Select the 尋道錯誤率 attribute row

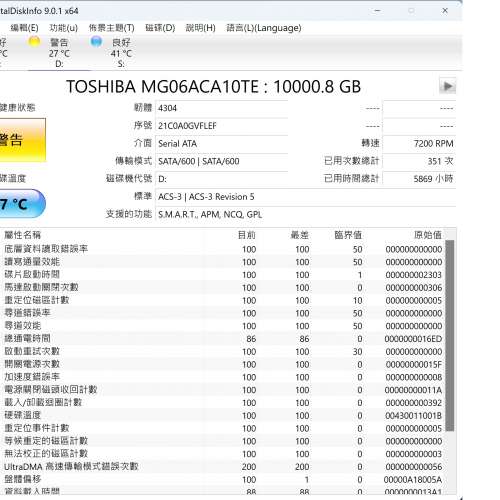223,313
